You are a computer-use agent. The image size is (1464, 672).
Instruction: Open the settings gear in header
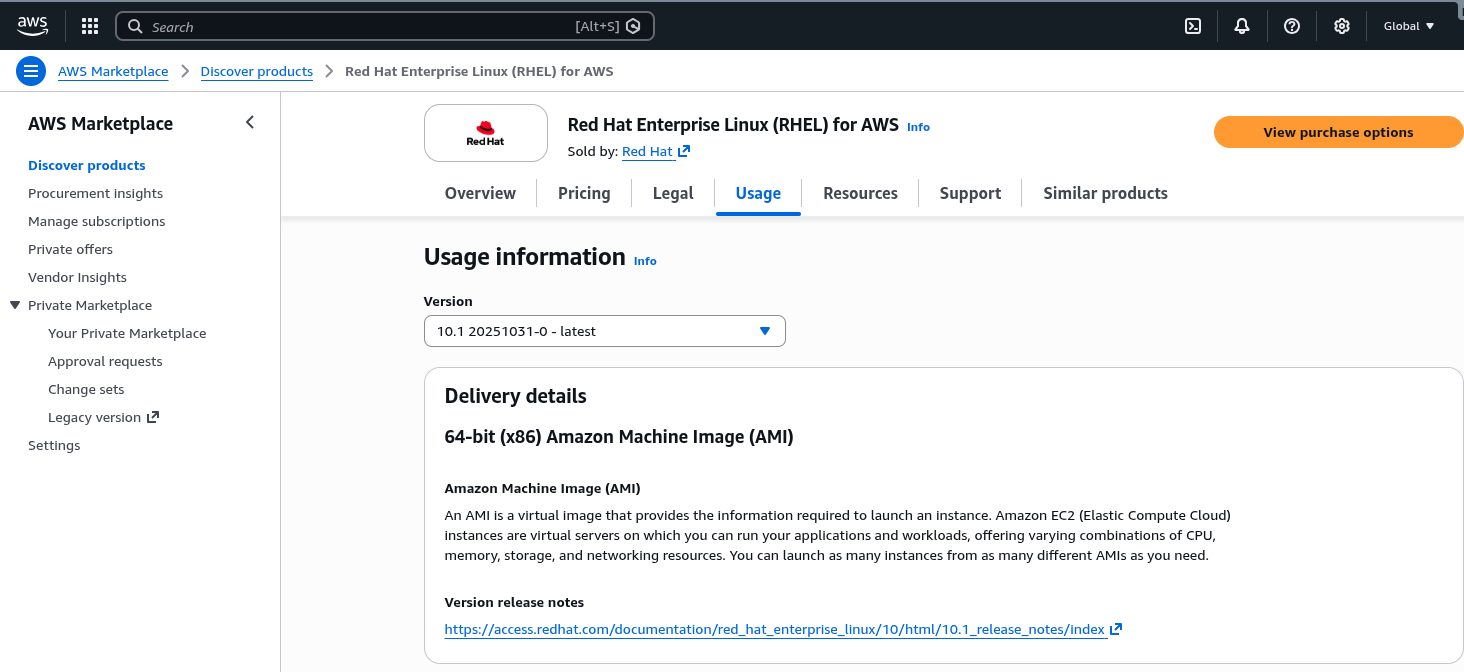[x=1342, y=26]
